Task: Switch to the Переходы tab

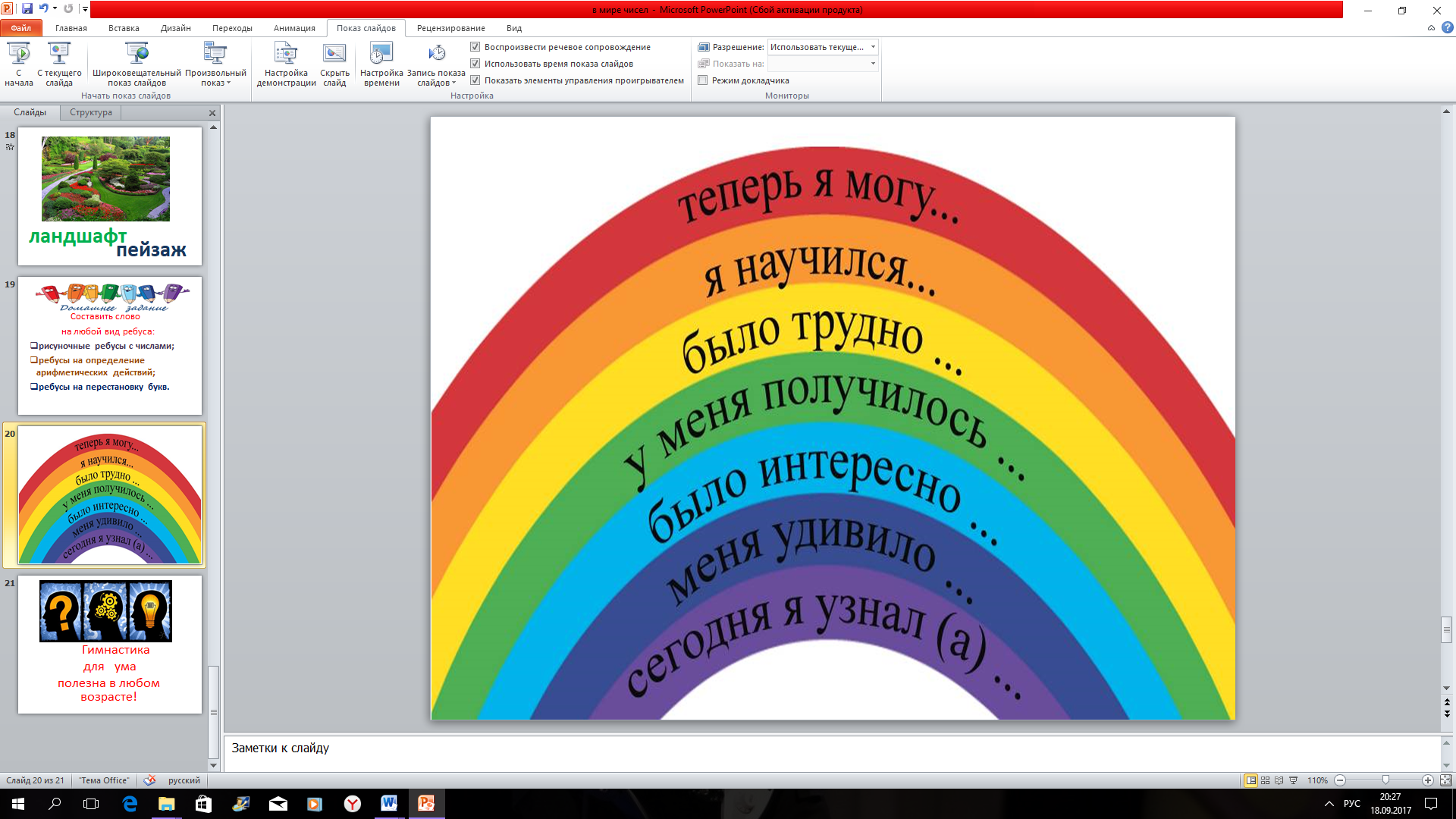Action: tap(232, 28)
